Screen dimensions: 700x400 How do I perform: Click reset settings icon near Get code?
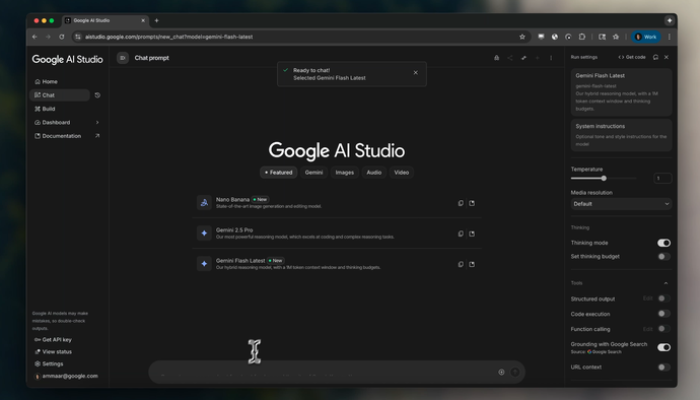[x=655, y=57]
